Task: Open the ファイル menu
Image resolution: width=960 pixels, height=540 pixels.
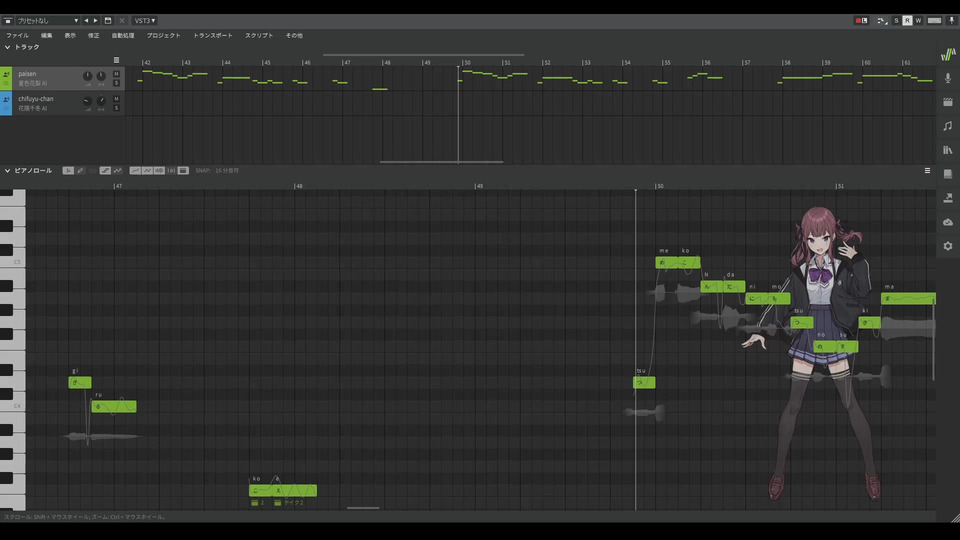Action: (17, 36)
